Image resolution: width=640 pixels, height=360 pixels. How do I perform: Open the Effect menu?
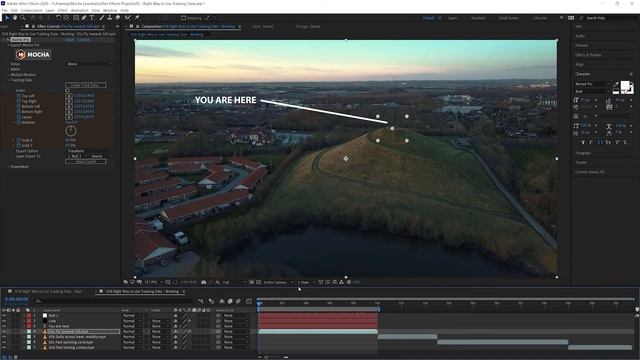tap(62, 10)
